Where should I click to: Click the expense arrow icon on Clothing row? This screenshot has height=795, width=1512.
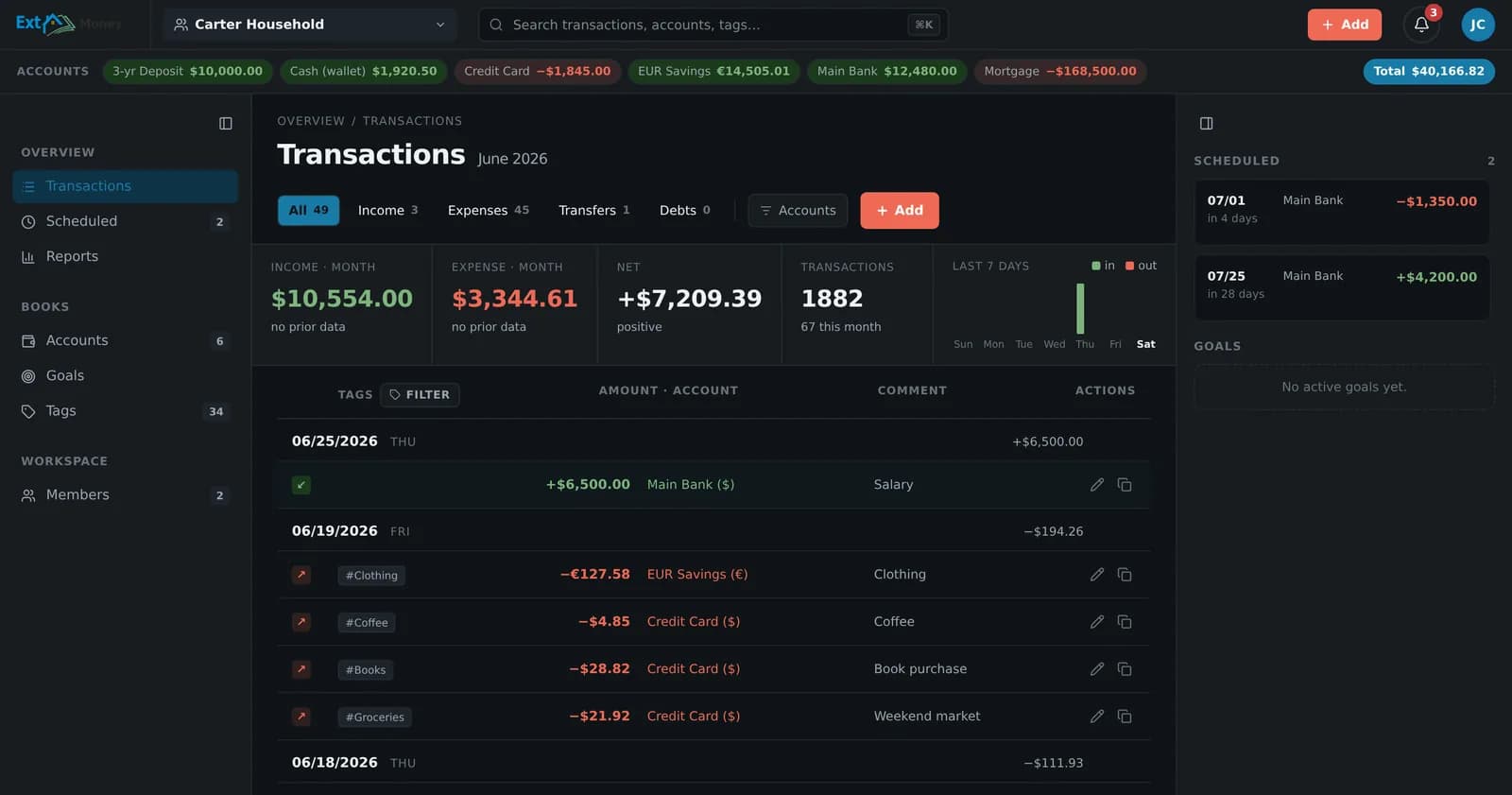(301, 575)
